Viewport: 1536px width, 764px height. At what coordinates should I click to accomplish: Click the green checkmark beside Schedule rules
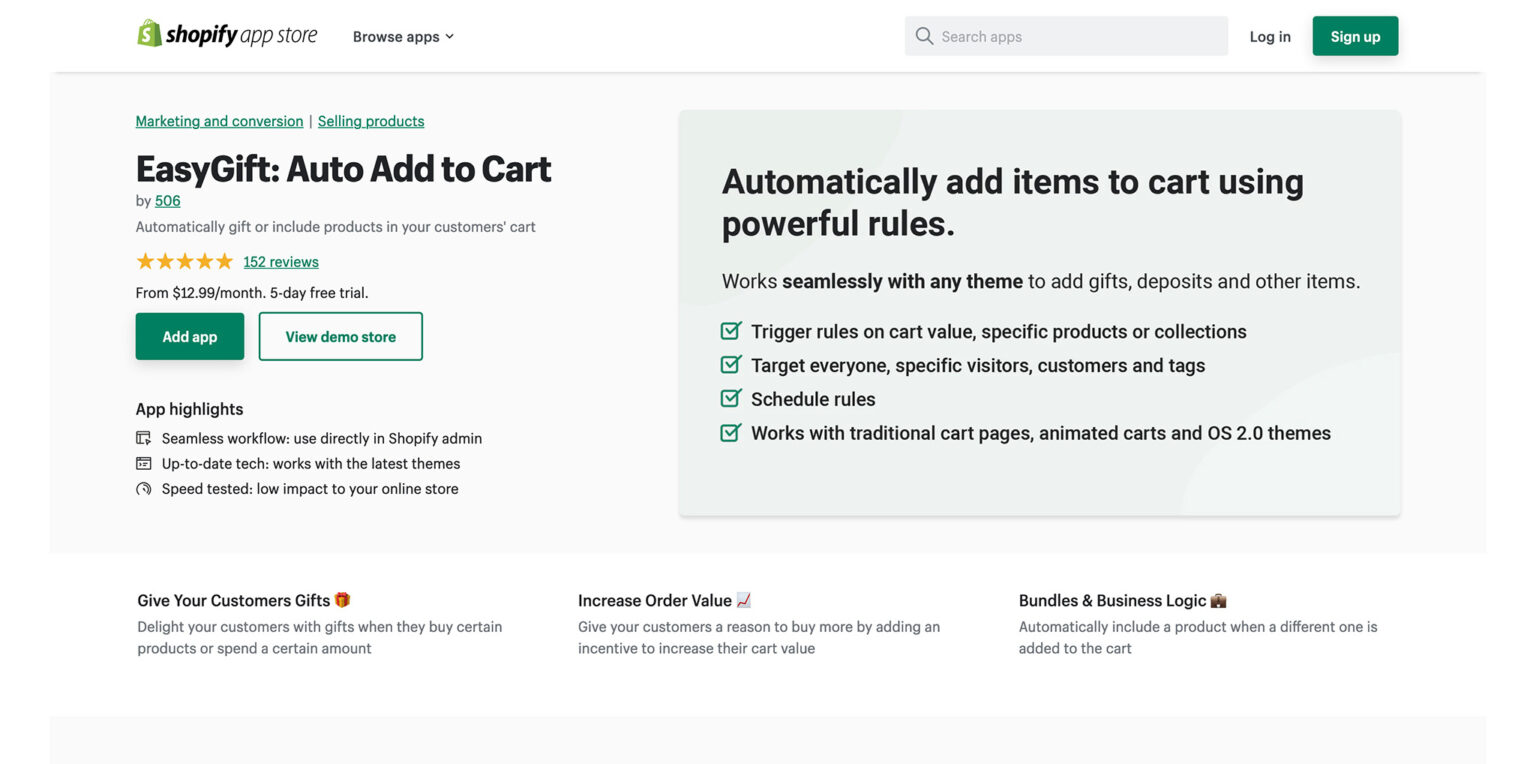pos(730,397)
